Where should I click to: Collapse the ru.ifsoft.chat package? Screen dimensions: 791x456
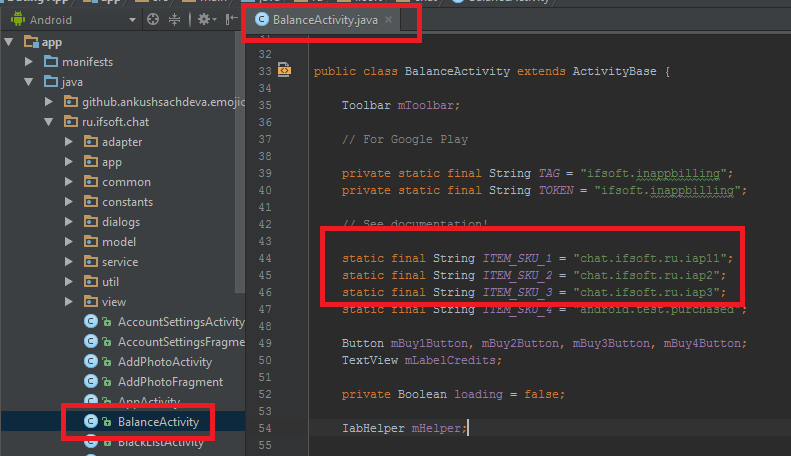[49, 122]
